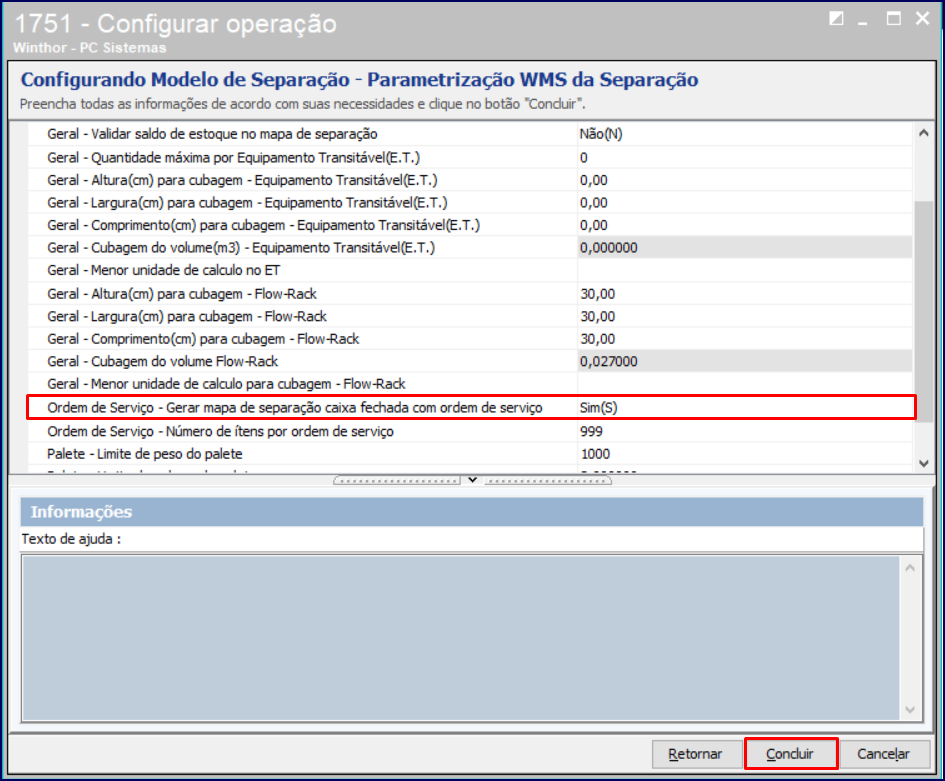Edit the value 999 for número de ítens

tap(745, 431)
